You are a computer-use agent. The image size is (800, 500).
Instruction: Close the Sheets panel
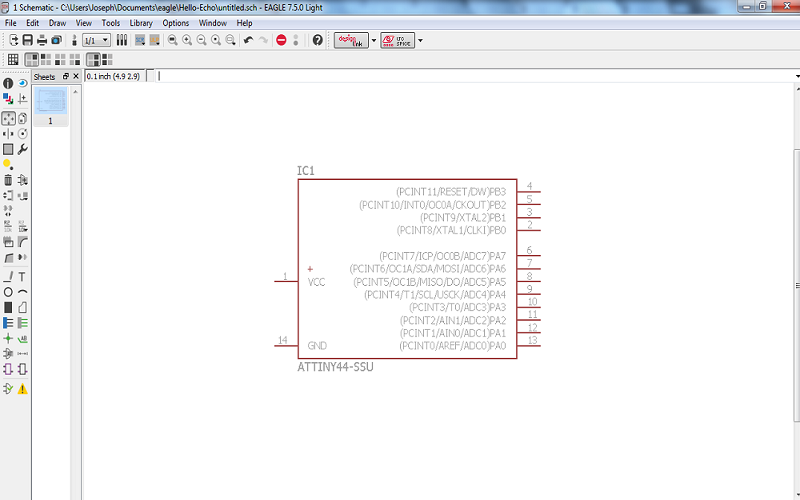pyautogui.click(x=76, y=76)
